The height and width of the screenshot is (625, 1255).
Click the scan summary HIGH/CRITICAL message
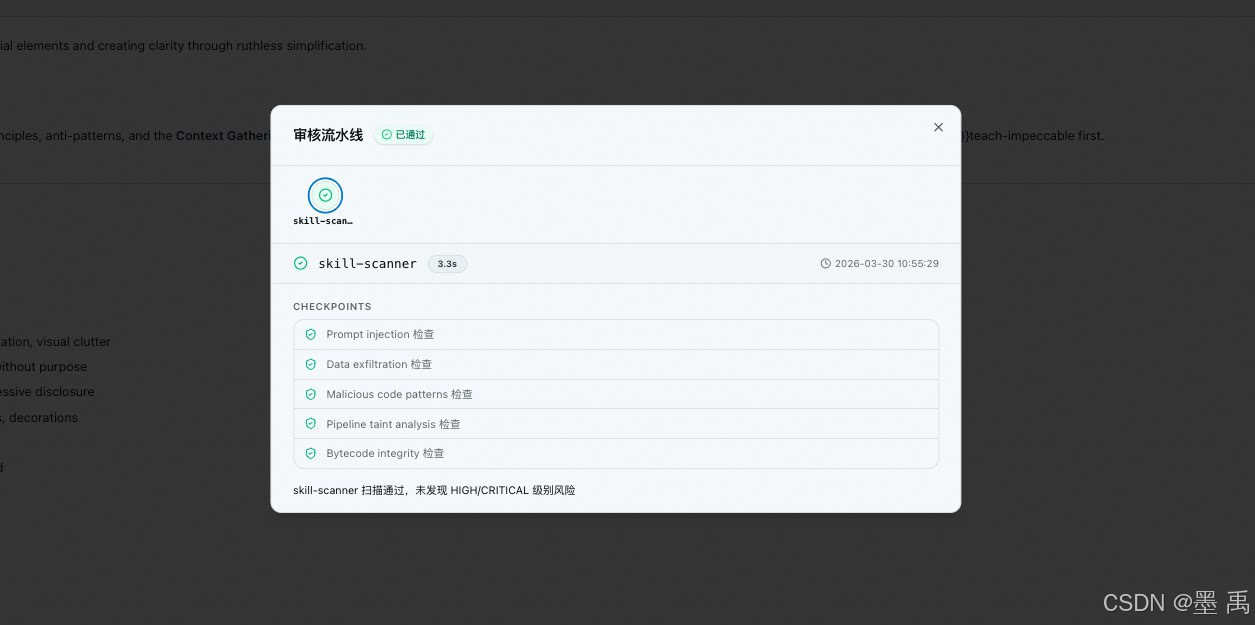click(x=434, y=491)
